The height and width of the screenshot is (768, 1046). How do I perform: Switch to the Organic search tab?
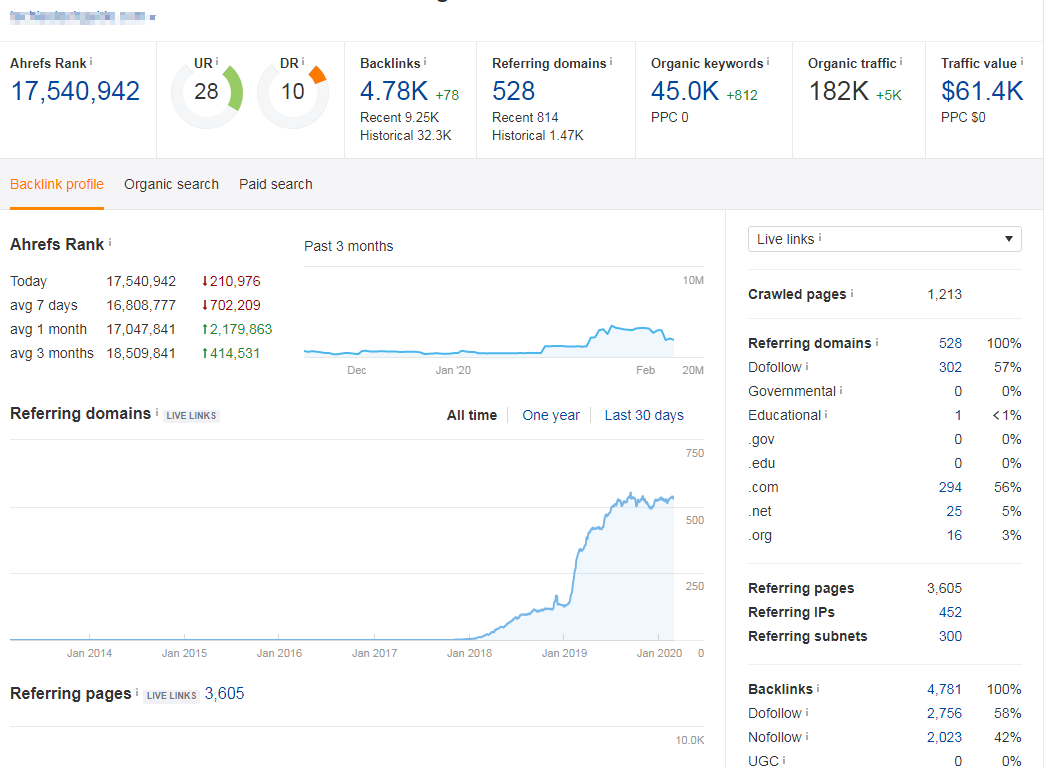171,184
